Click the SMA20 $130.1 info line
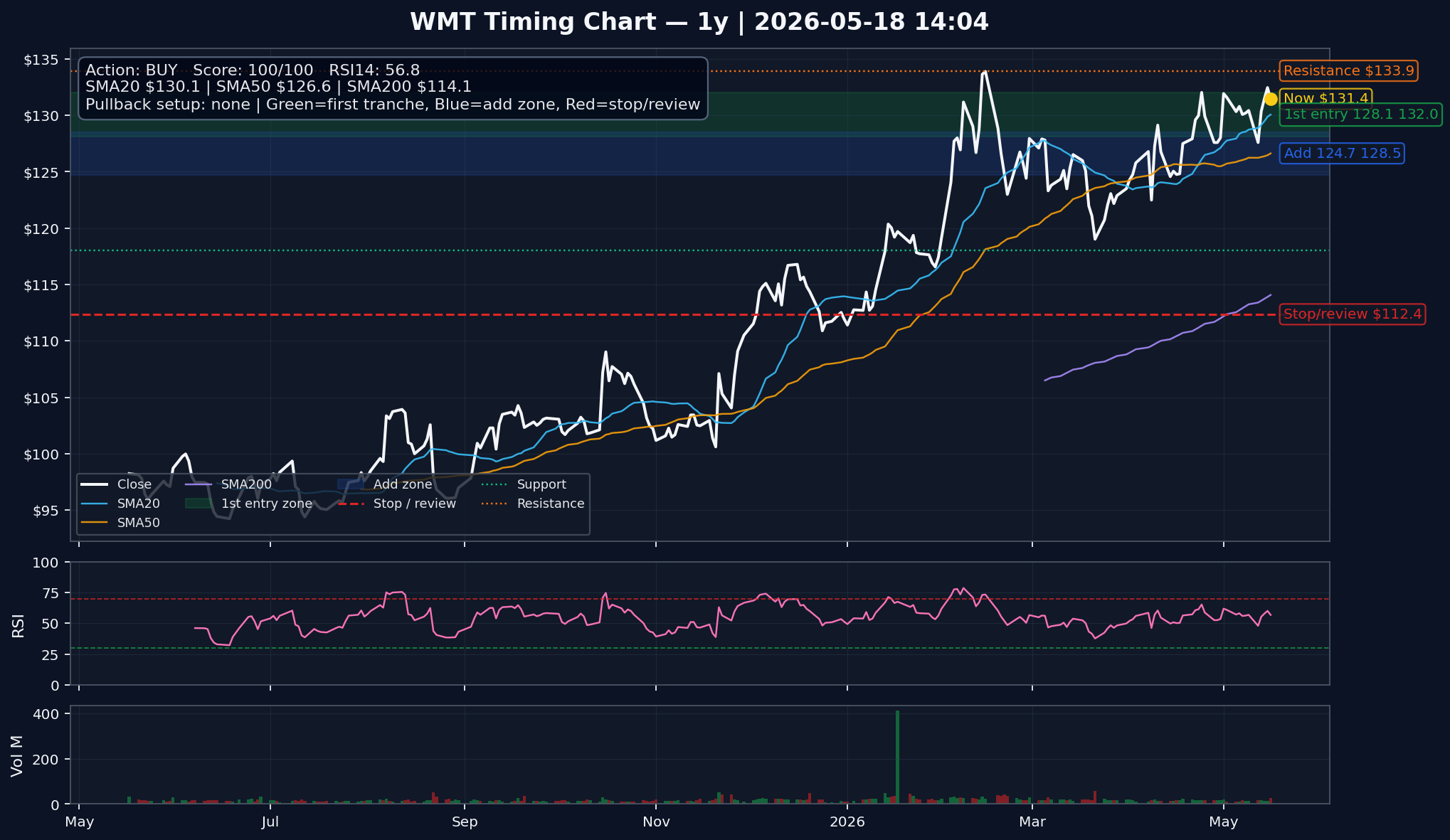This screenshot has height=840, width=1450. click(x=278, y=87)
